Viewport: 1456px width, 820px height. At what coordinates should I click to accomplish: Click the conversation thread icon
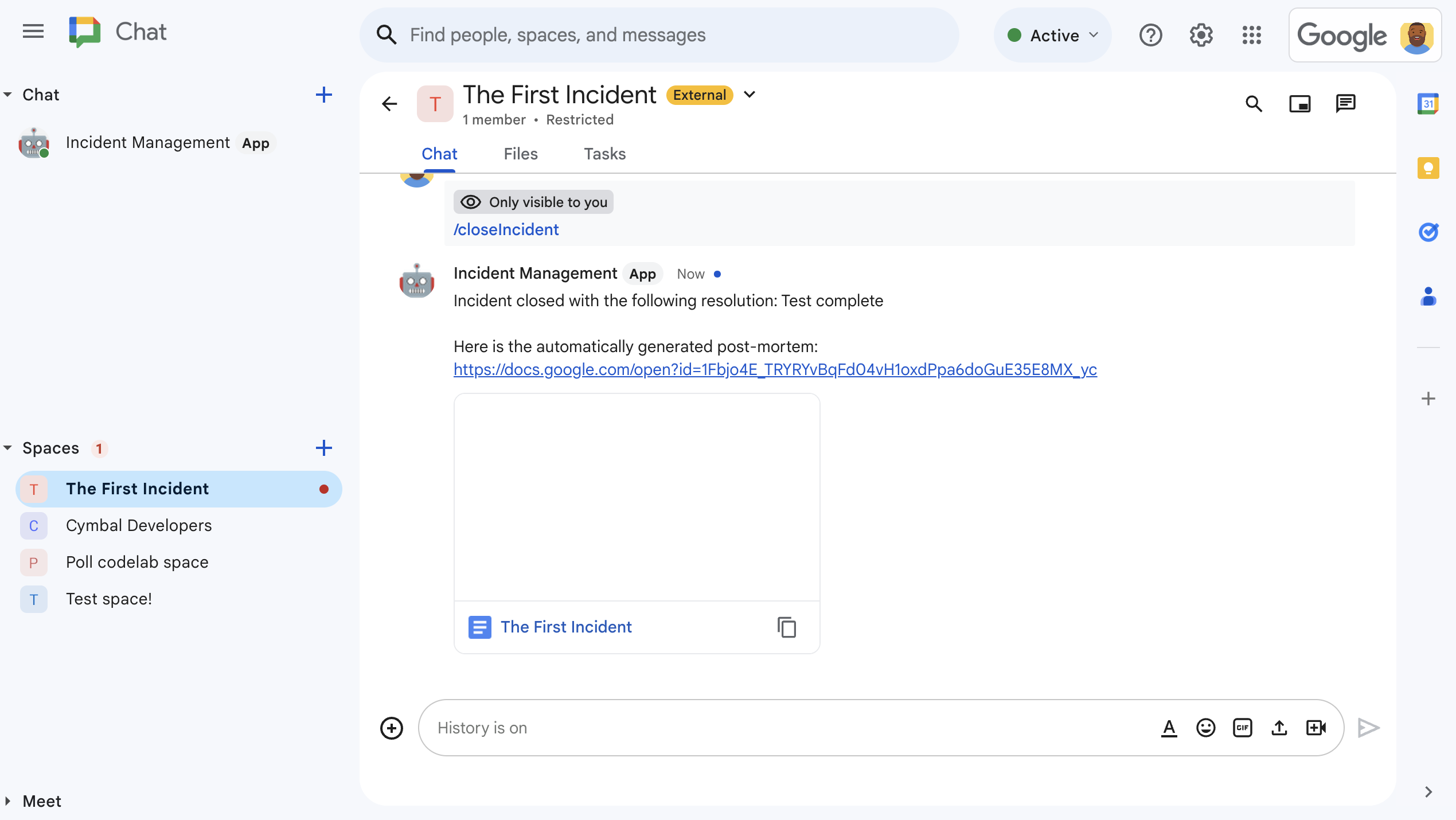(x=1346, y=104)
